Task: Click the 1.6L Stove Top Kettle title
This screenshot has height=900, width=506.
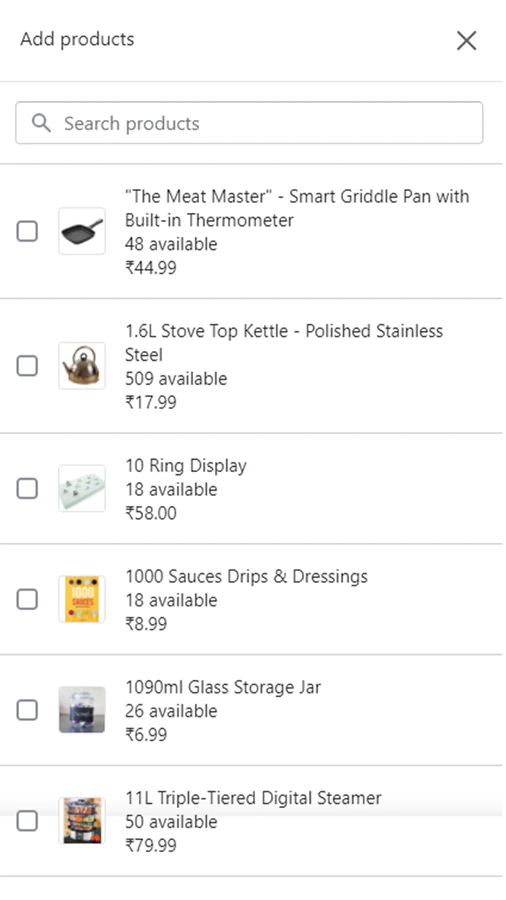Action: pos(284,343)
